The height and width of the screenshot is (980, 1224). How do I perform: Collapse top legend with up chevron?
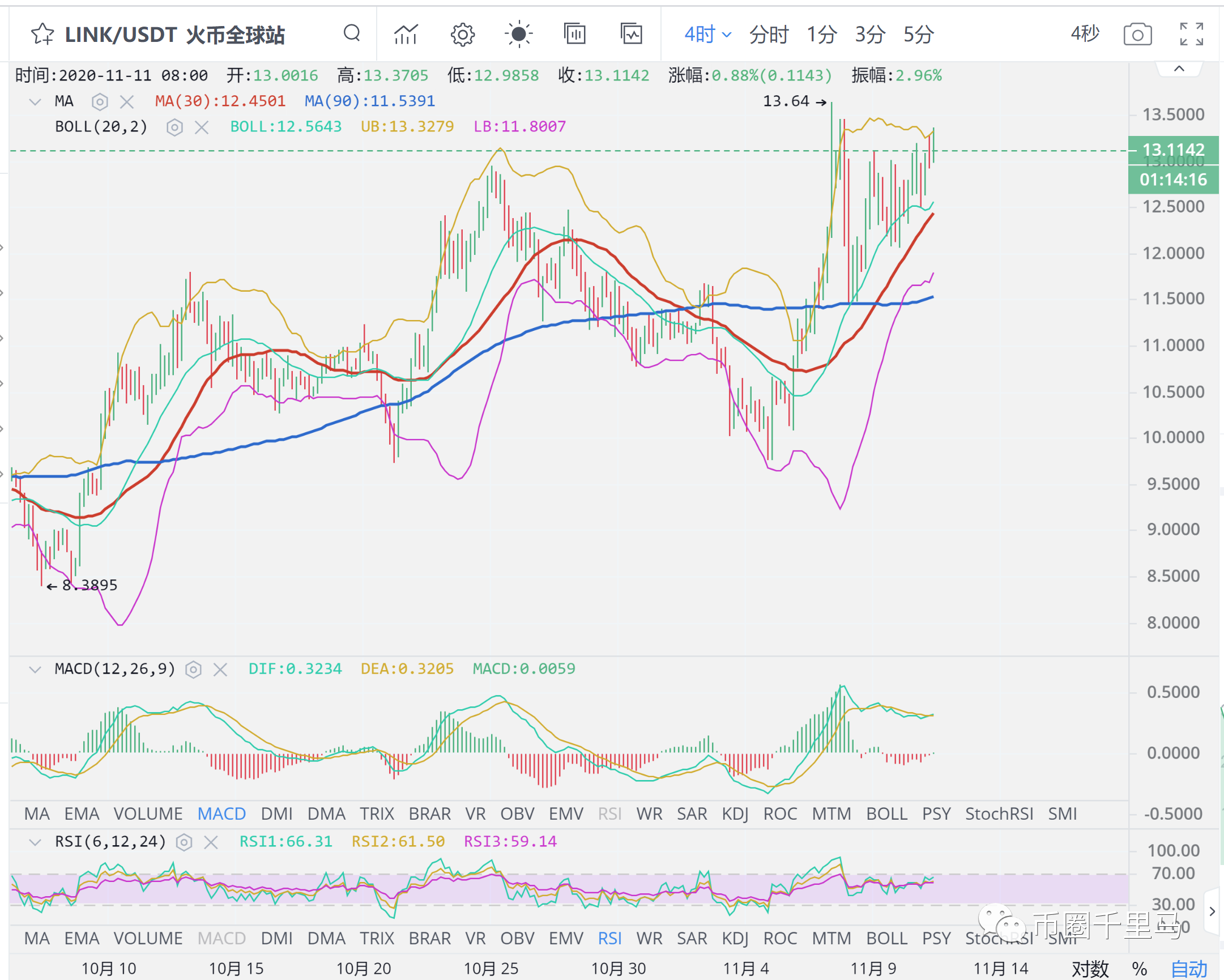[1179, 69]
